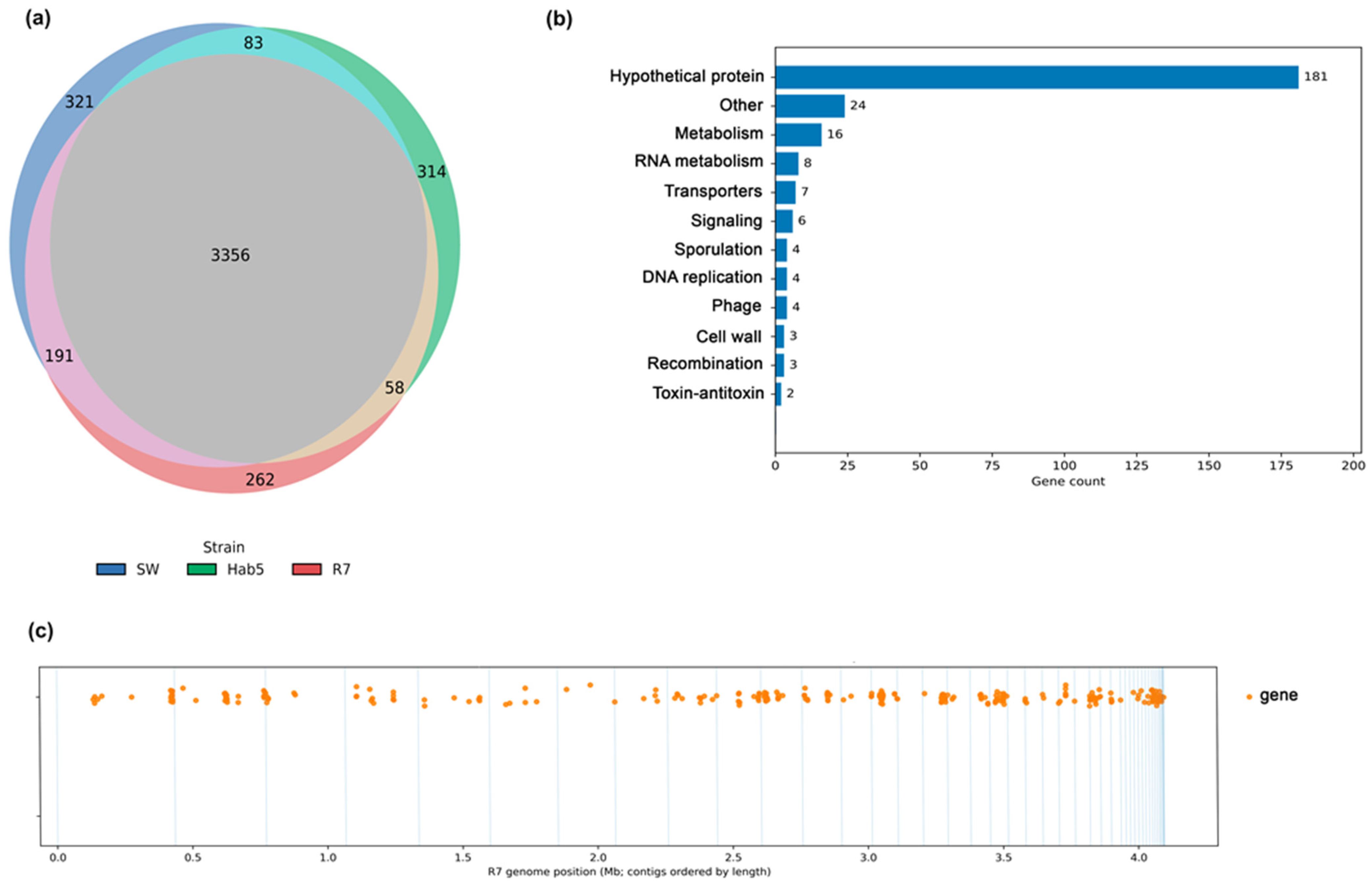The height and width of the screenshot is (890, 1372).
Task: Click the Metabolism bar
Action: (798, 134)
